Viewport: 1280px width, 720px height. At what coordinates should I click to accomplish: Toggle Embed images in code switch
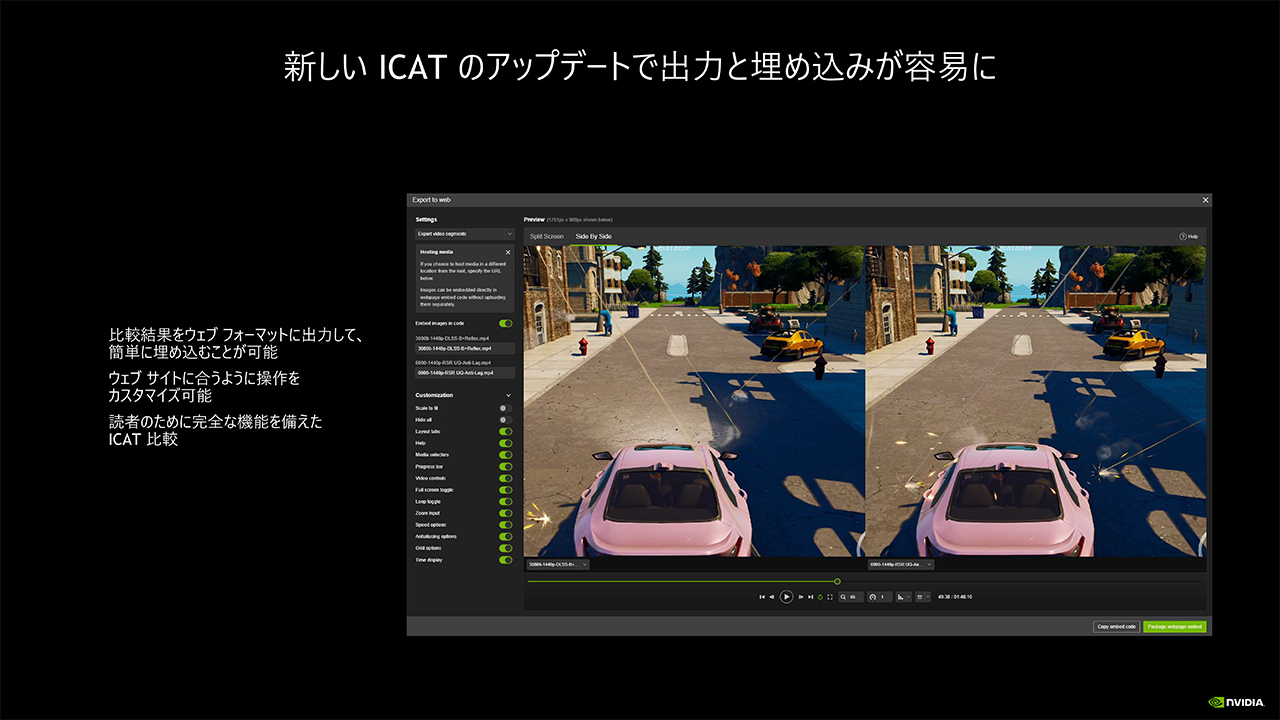506,323
